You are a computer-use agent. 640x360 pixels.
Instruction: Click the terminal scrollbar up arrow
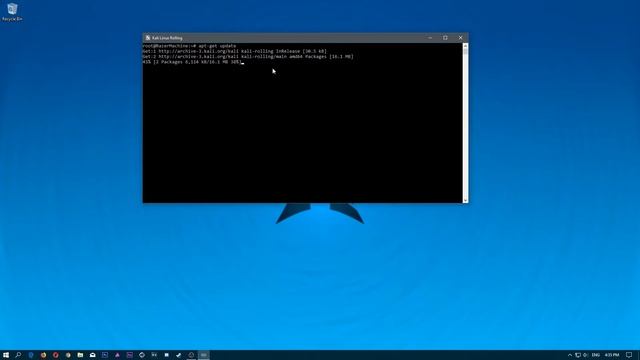click(x=465, y=46)
